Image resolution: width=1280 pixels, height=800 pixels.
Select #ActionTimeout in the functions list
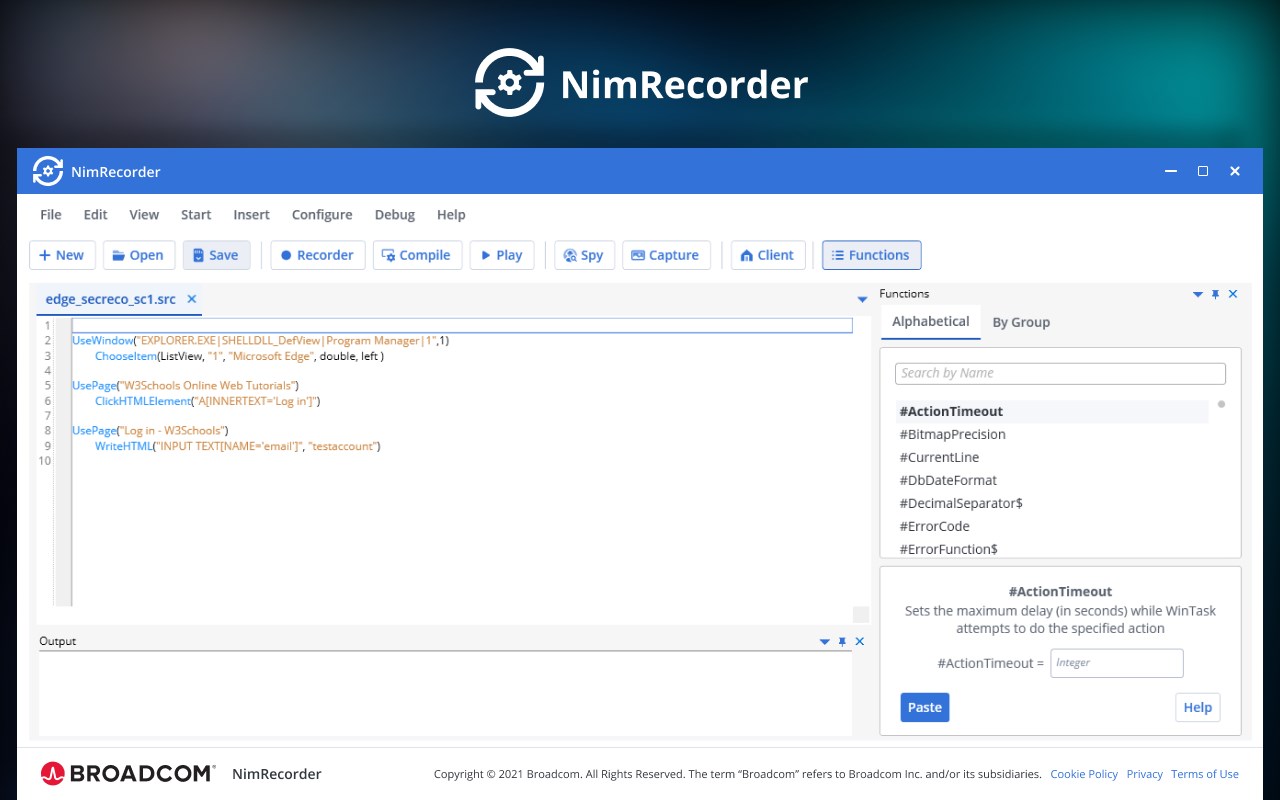pos(1052,411)
